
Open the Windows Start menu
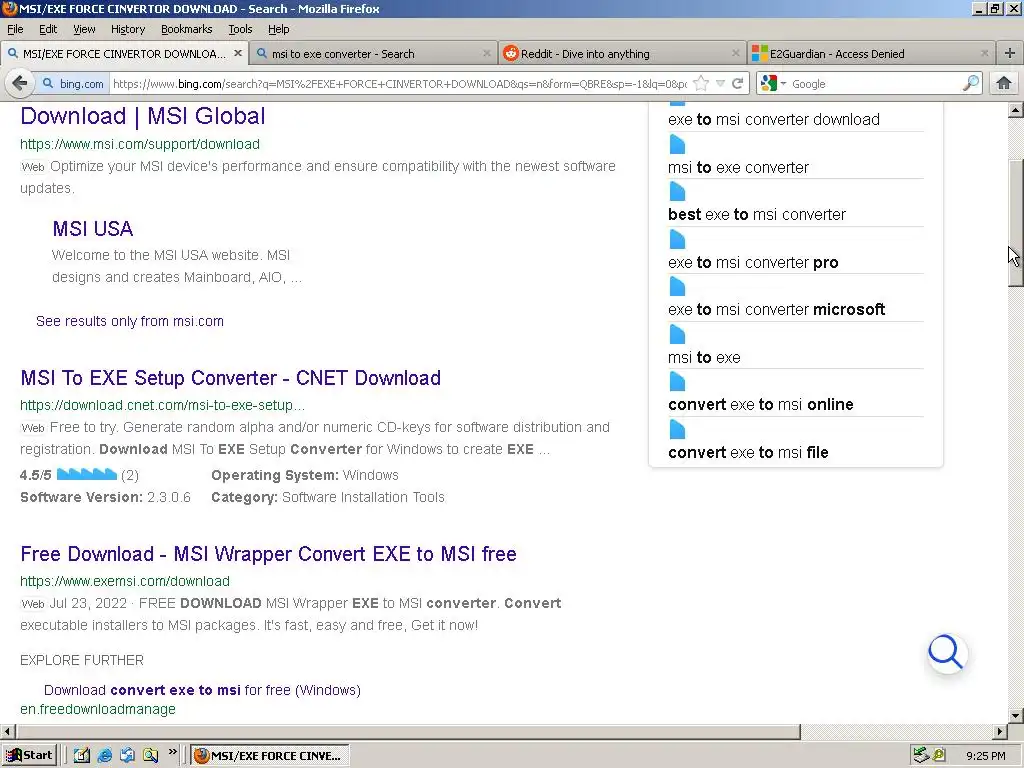click(x=30, y=756)
